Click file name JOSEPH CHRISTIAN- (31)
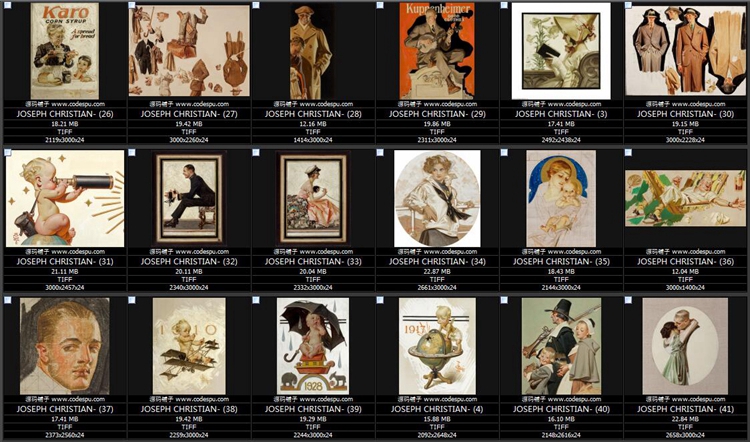Viewport: 750px width, 442px height. coord(65,261)
